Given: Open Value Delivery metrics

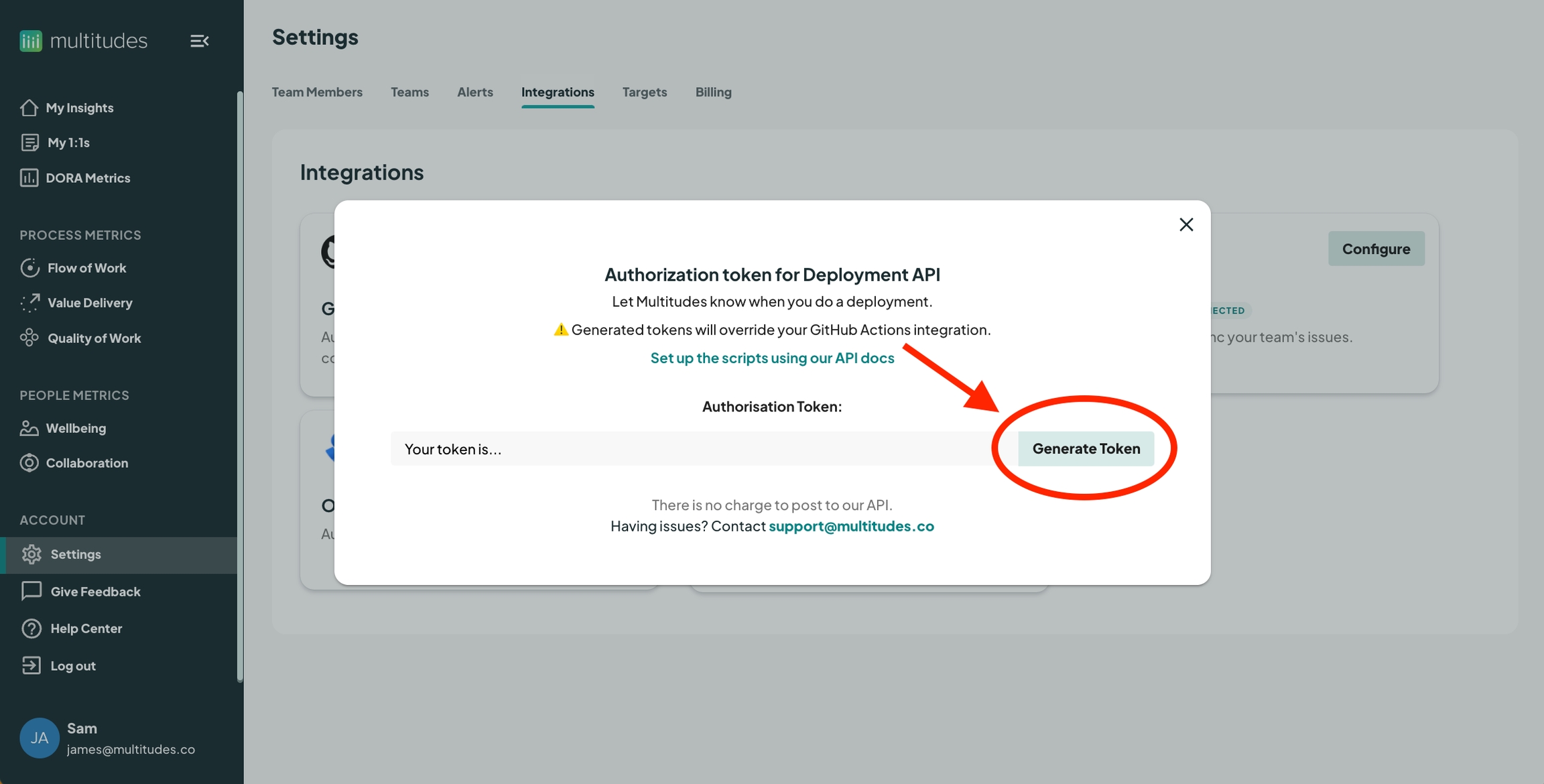Looking at the screenshot, I should click(x=90, y=303).
